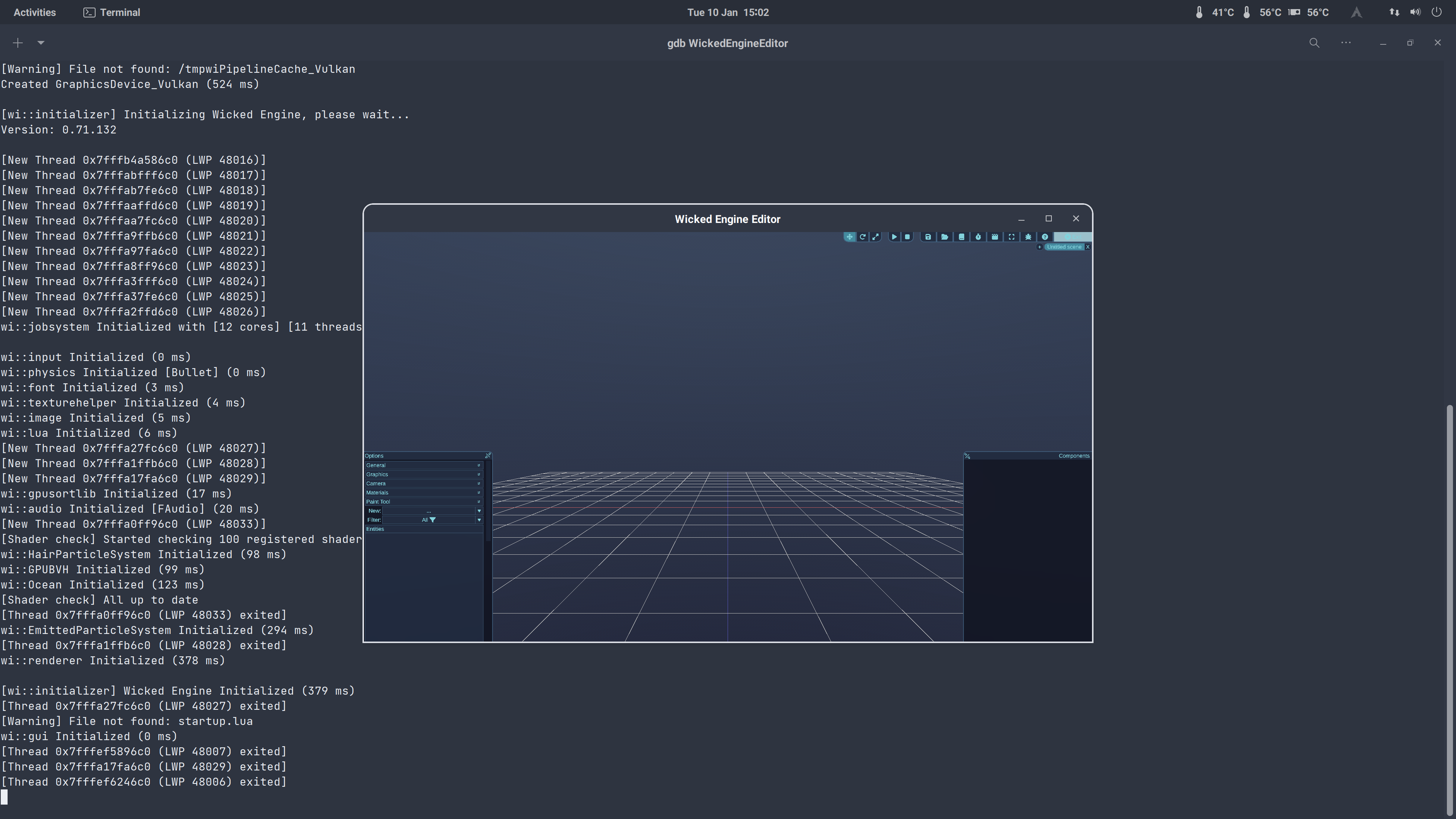Click the bug/debug icon in toolbar
Viewport: 1456px width, 819px height.
(1028, 237)
